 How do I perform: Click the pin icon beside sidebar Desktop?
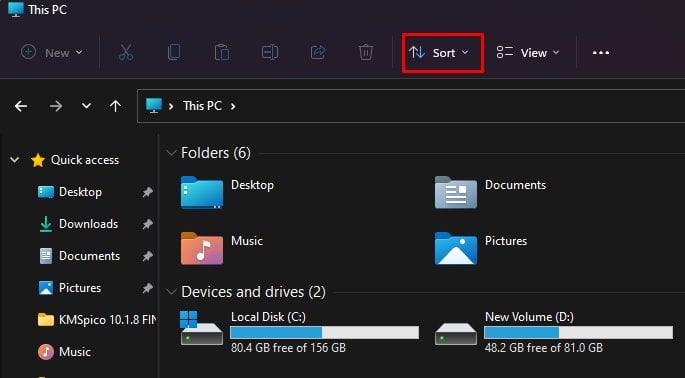point(148,192)
